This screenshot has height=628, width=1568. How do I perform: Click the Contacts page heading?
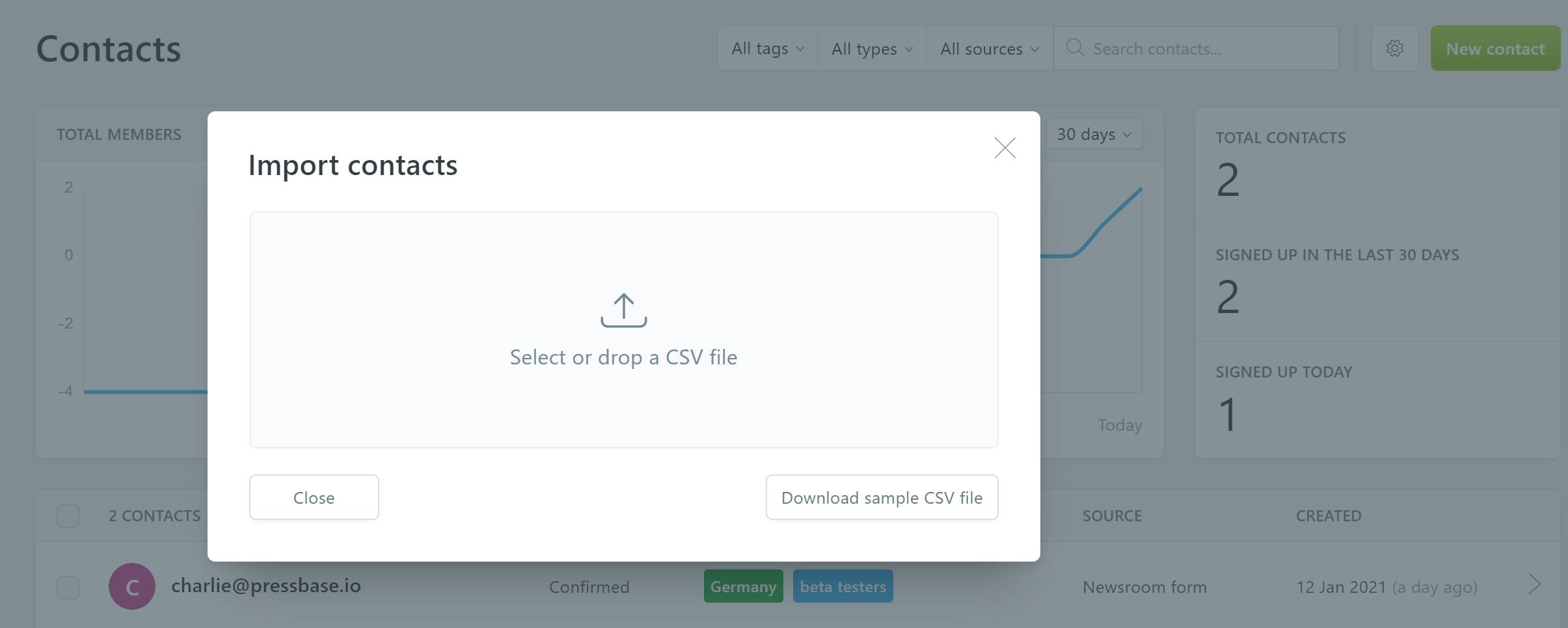[x=109, y=49]
